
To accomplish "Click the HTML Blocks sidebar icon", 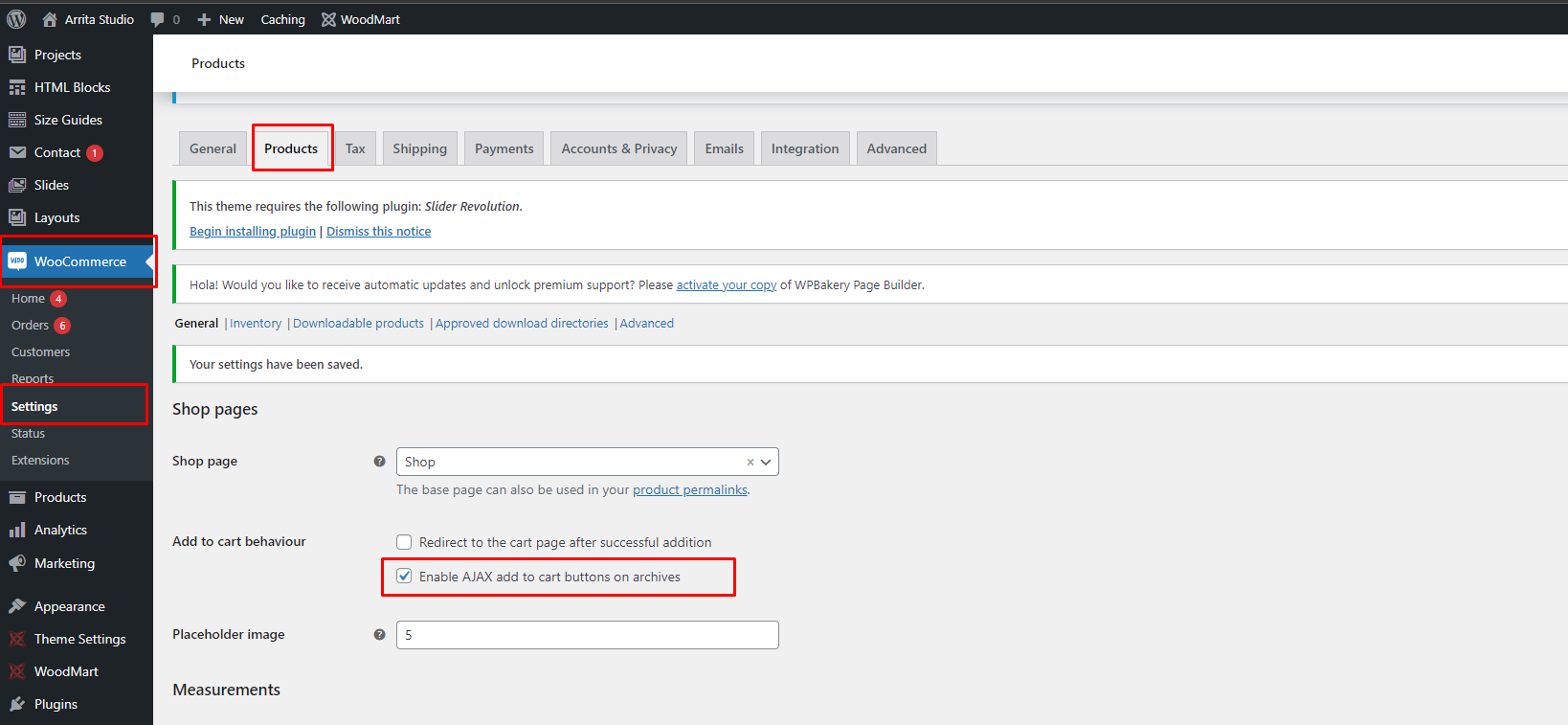I will (x=17, y=87).
